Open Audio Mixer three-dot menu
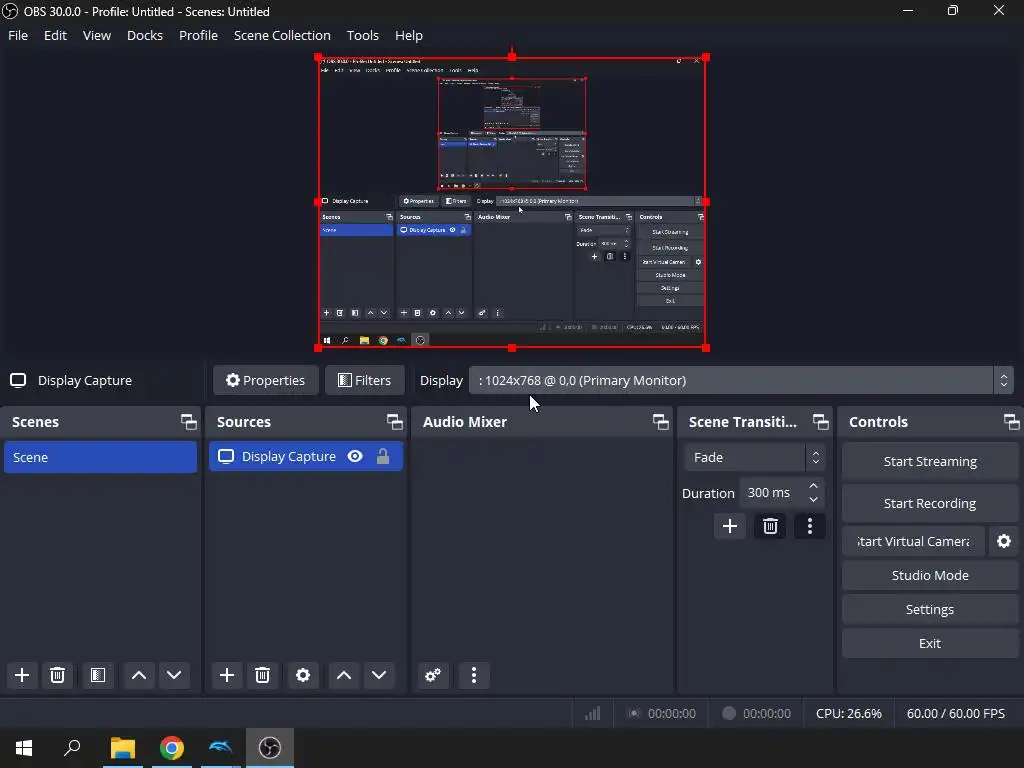Image resolution: width=1024 pixels, height=768 pixels. click(474, 675)
